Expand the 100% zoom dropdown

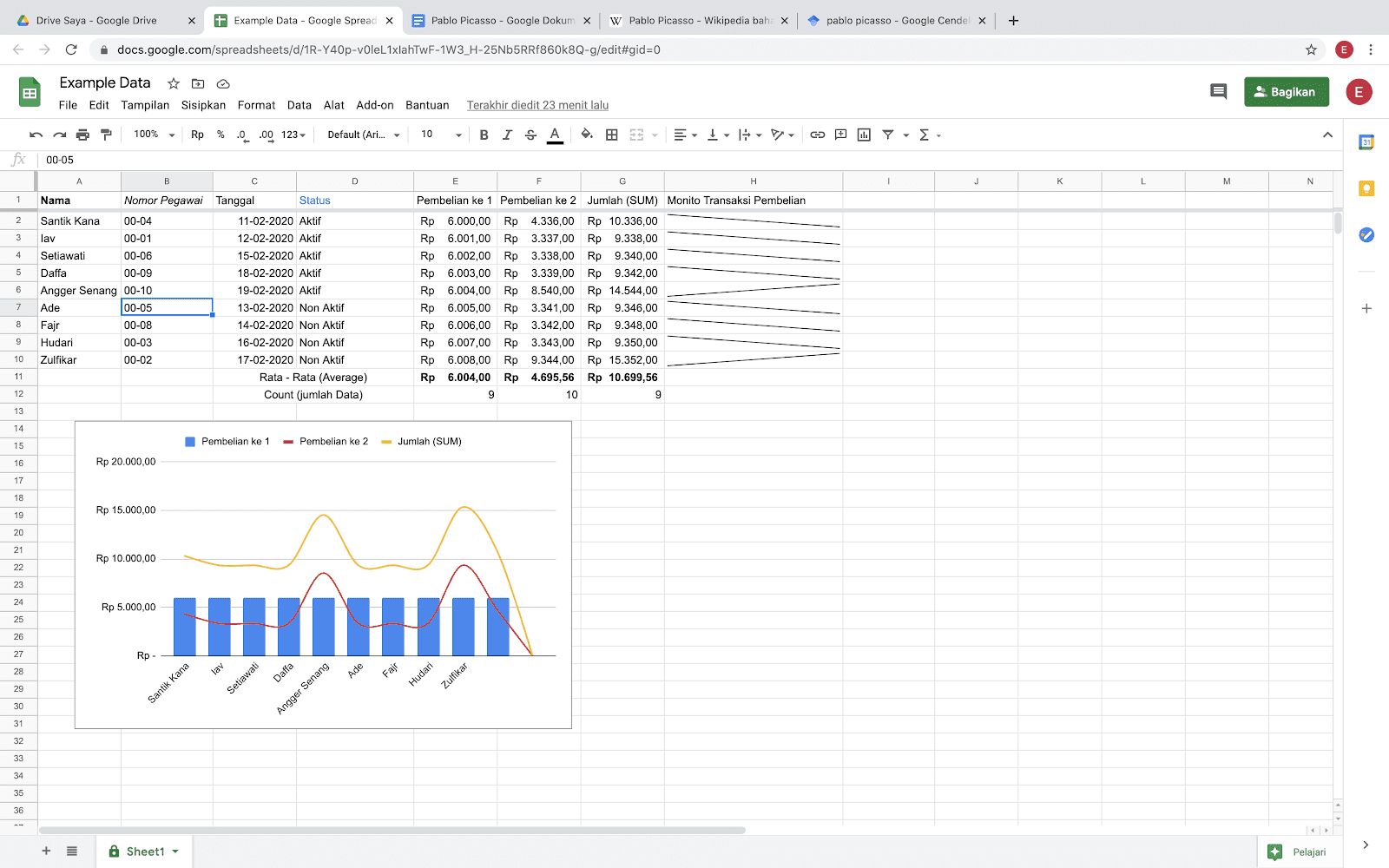click(x=155, y=135)
